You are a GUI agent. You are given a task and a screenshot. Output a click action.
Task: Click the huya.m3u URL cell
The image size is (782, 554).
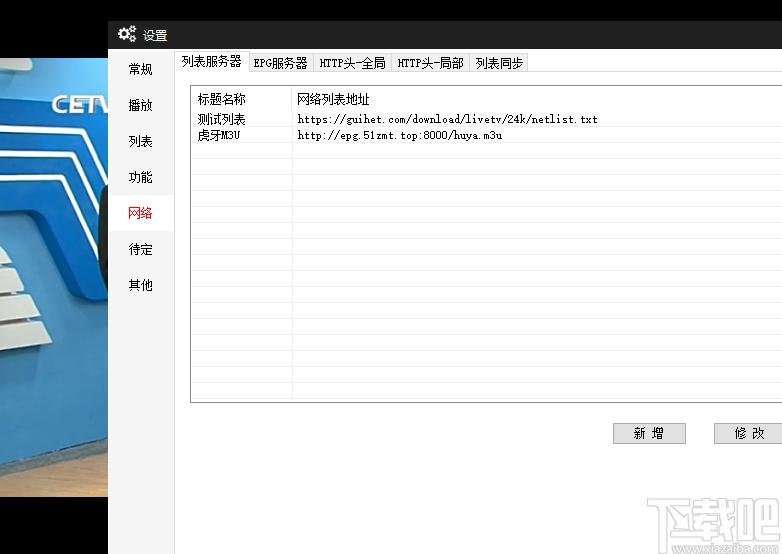point(400,135)
